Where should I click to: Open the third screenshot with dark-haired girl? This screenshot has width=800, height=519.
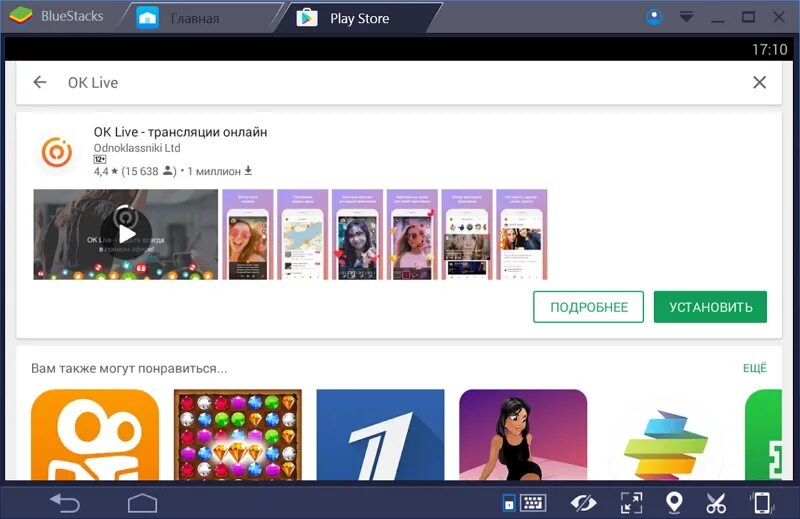pos(357,234)
